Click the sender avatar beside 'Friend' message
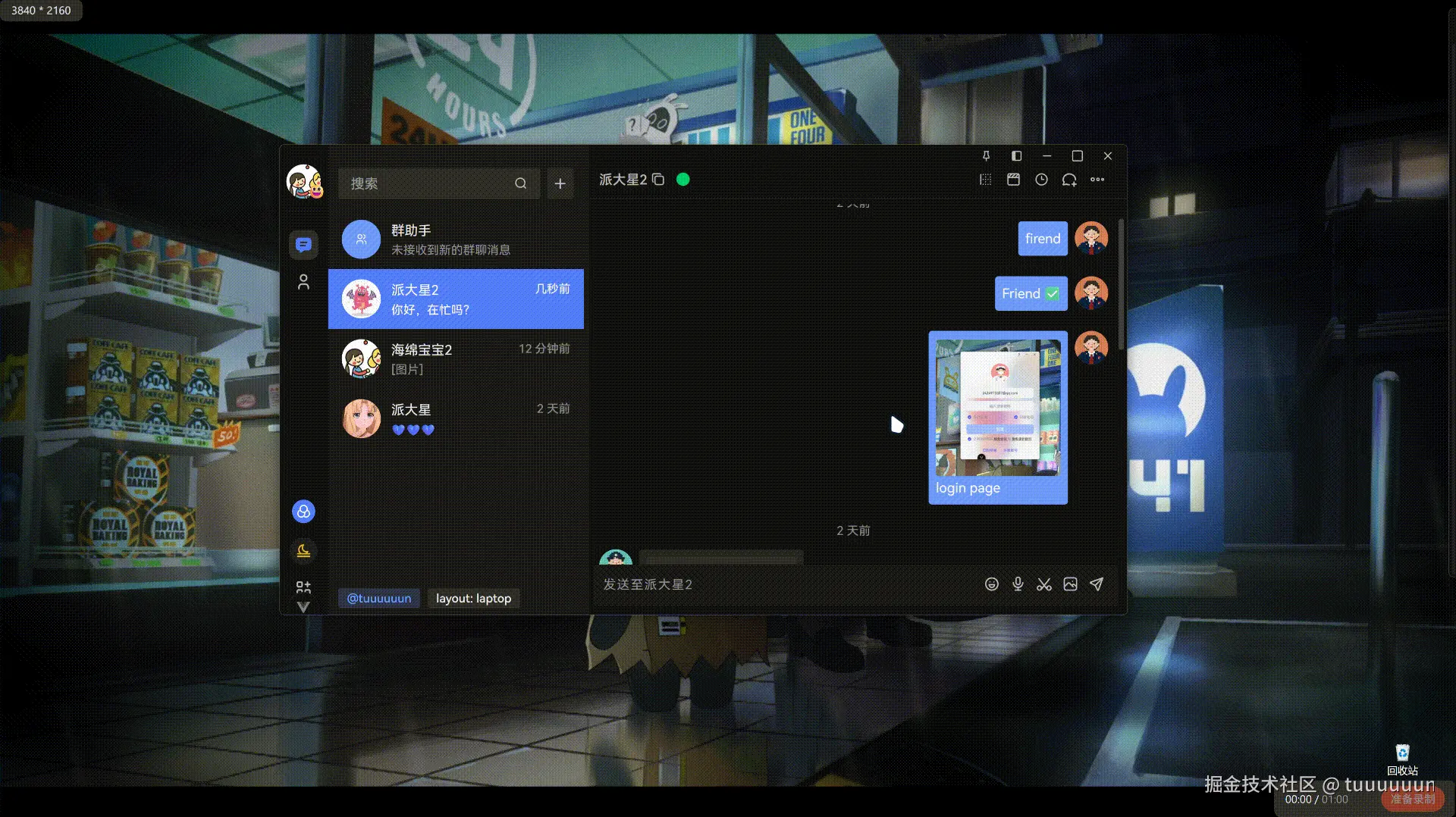The width and height of the screenshot is (1456, 817). [x=1091, y=293]
